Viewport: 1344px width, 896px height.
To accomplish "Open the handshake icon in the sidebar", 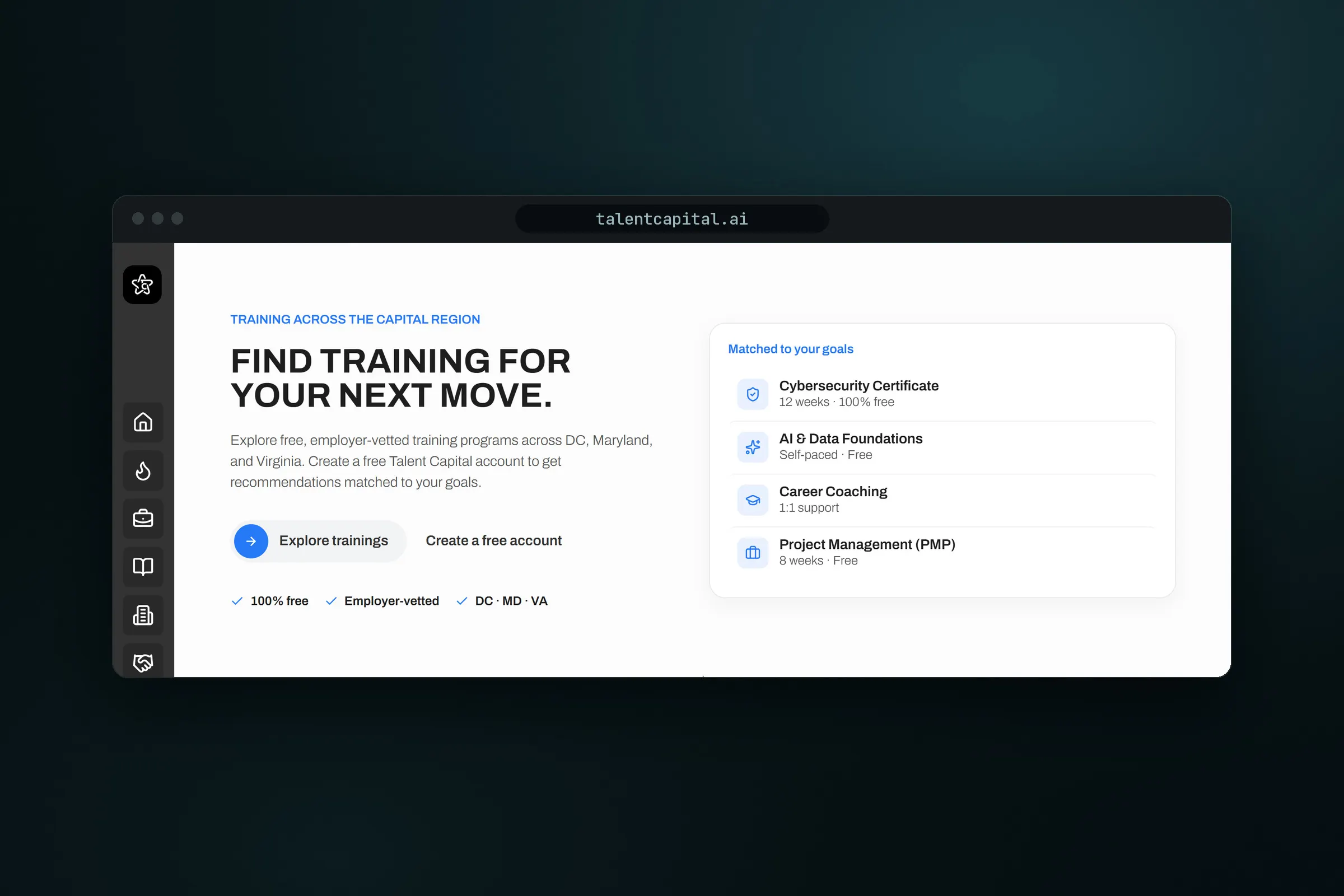I will coord(143,661).
